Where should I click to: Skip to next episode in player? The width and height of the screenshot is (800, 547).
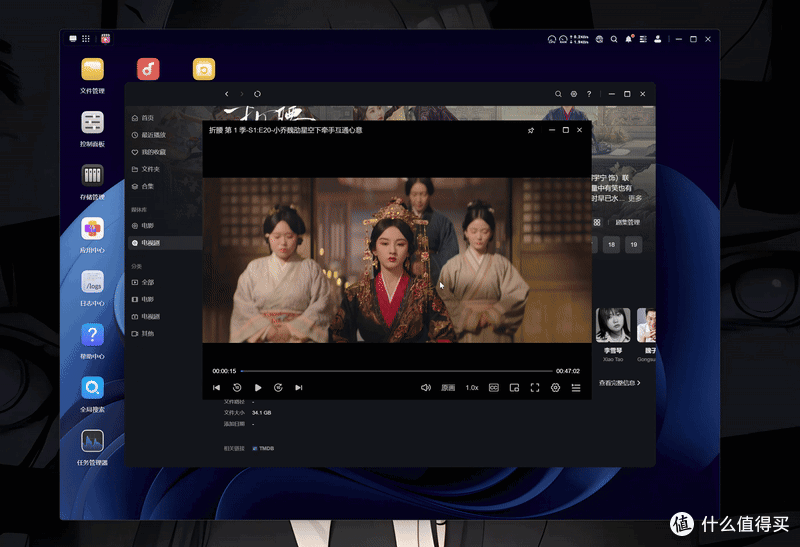pos(299,388)
